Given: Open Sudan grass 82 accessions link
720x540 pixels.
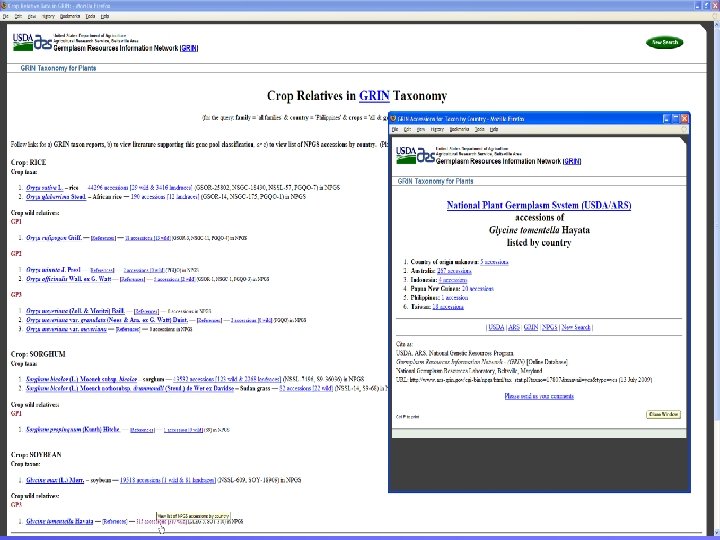Looking at the screenshot, I should point(306,388).
